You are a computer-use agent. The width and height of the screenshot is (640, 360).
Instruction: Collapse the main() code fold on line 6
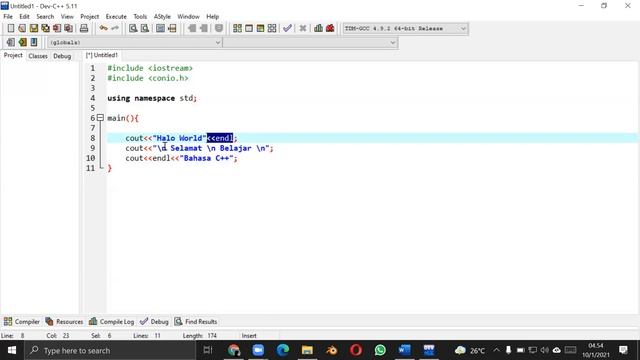coord(100,118)
